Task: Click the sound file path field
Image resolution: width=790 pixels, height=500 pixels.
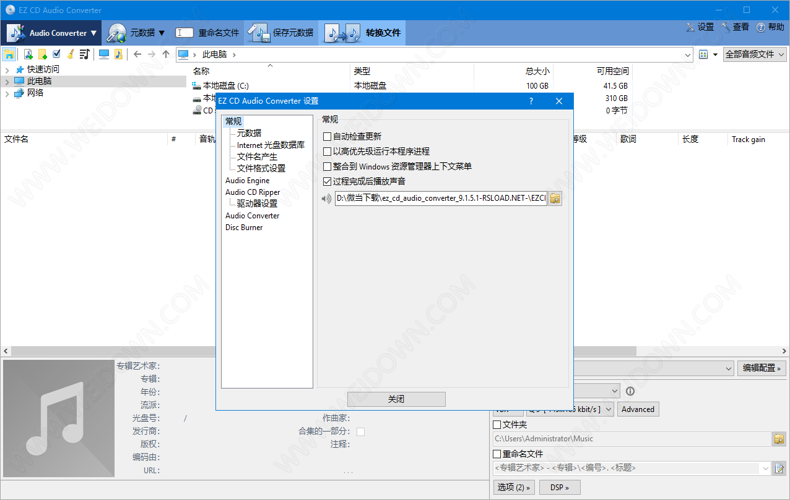Action: point(441,199)
